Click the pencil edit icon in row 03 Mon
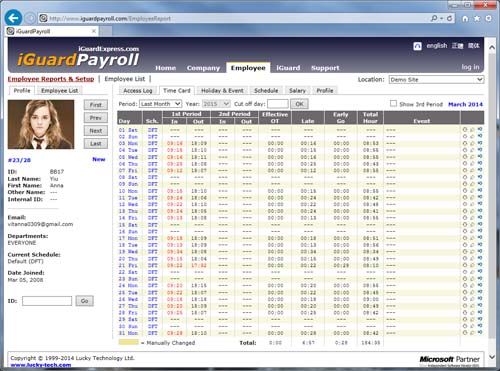This screenshot has height=371, width=500. click(472, 143)
